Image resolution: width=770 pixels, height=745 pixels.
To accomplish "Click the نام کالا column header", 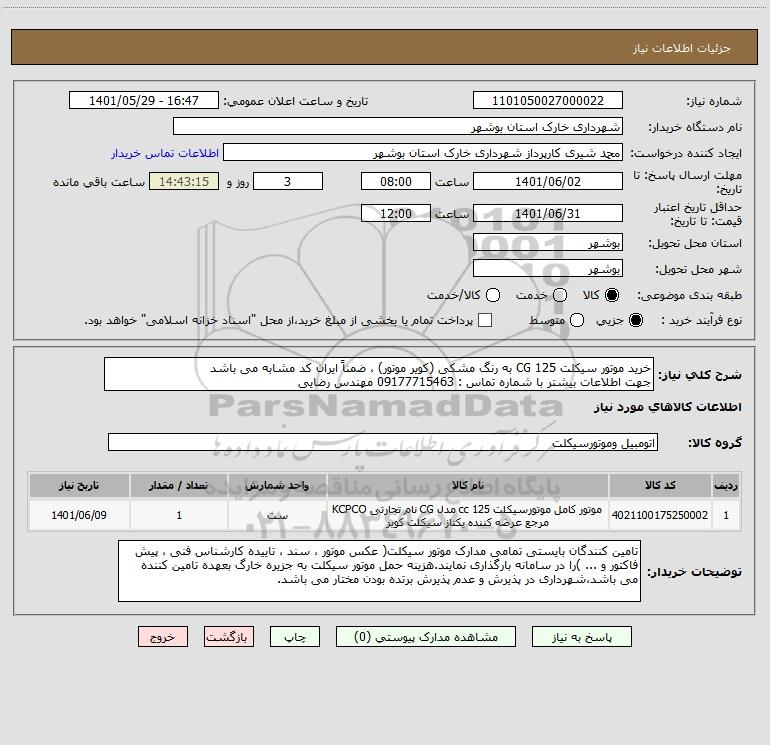I will 468,485.
